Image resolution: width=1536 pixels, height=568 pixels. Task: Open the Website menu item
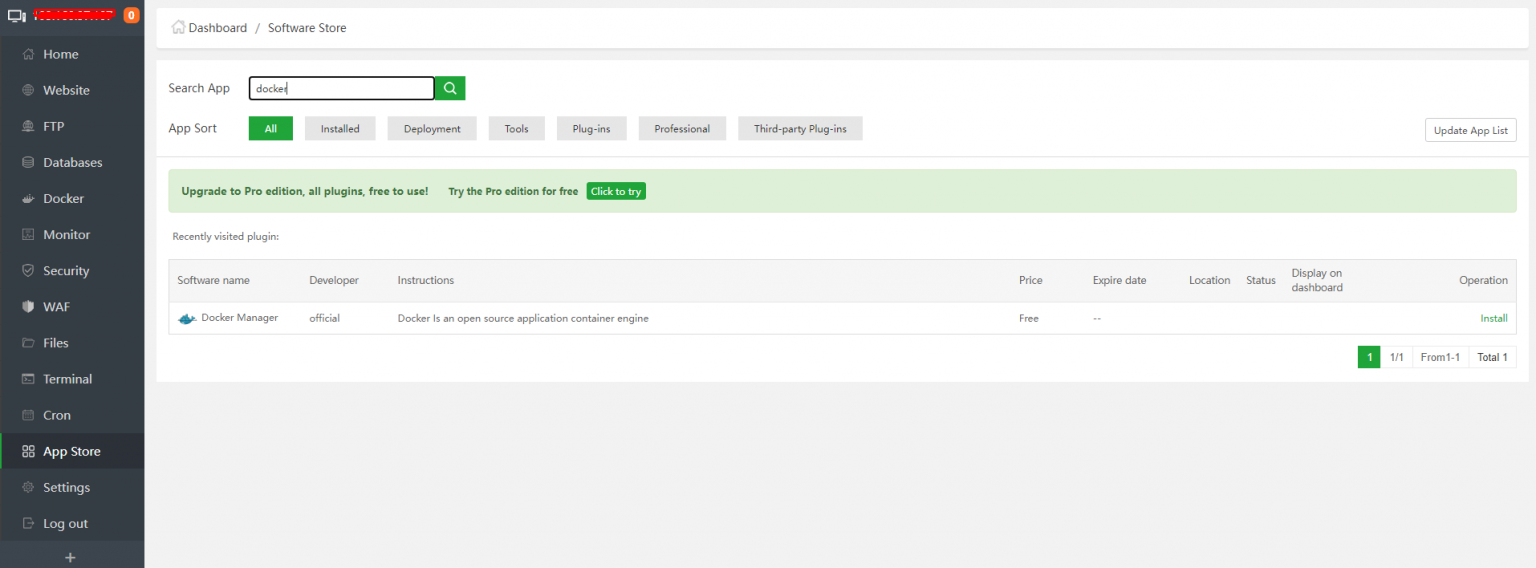pos(66,90)
